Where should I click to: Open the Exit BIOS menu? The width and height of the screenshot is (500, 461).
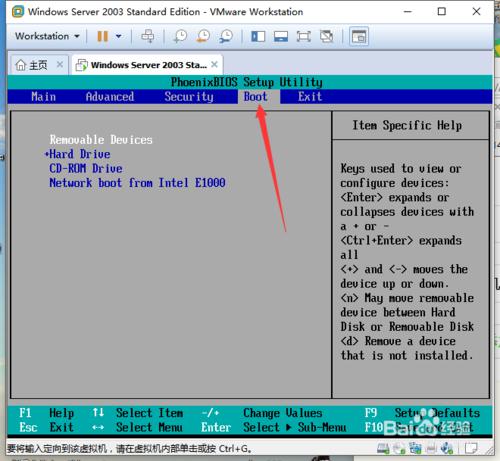click(310, 97)
